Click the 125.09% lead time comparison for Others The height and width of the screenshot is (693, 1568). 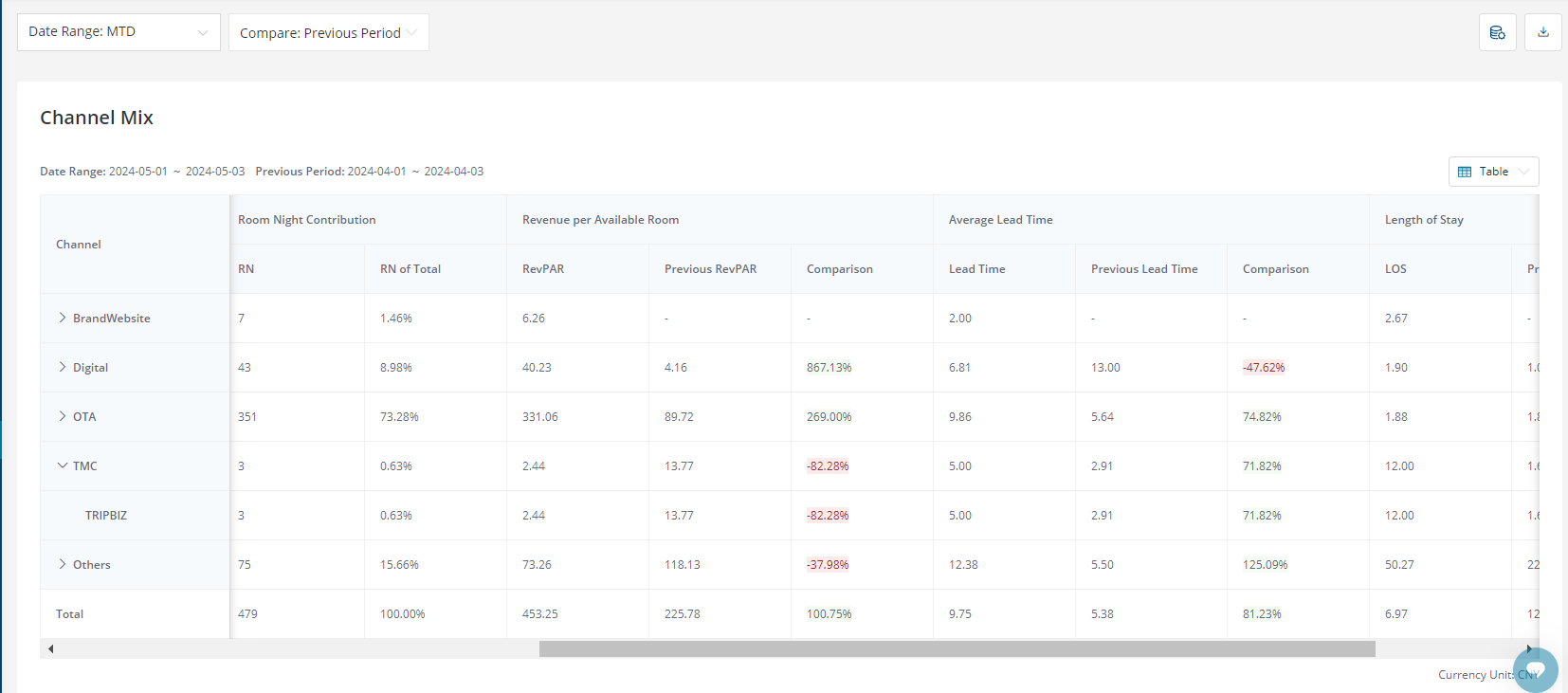pyautogui.click(x=1266, y=565)
